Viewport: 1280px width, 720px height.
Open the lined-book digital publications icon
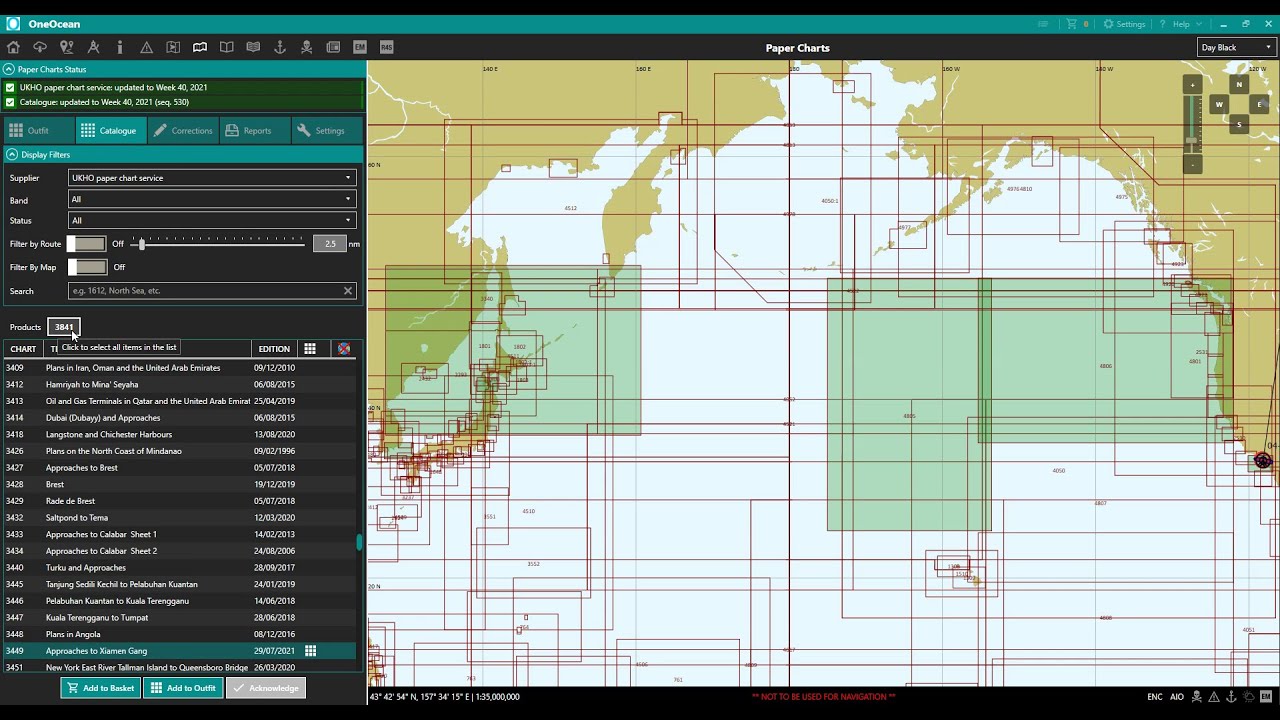click(253, 47)
